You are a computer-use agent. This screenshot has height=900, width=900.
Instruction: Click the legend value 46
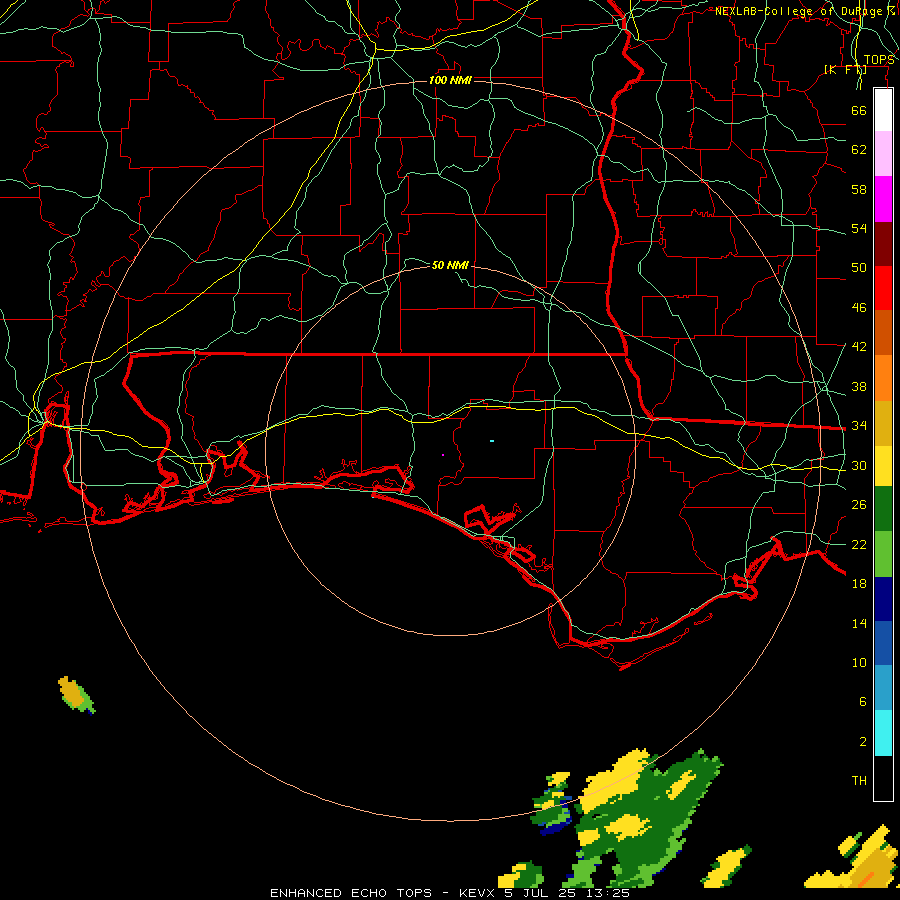[x=859, y=308]
